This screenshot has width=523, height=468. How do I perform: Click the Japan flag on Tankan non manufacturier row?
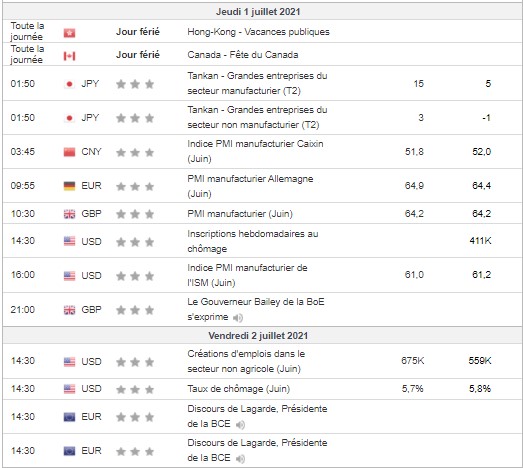click(x=69, y=118)
